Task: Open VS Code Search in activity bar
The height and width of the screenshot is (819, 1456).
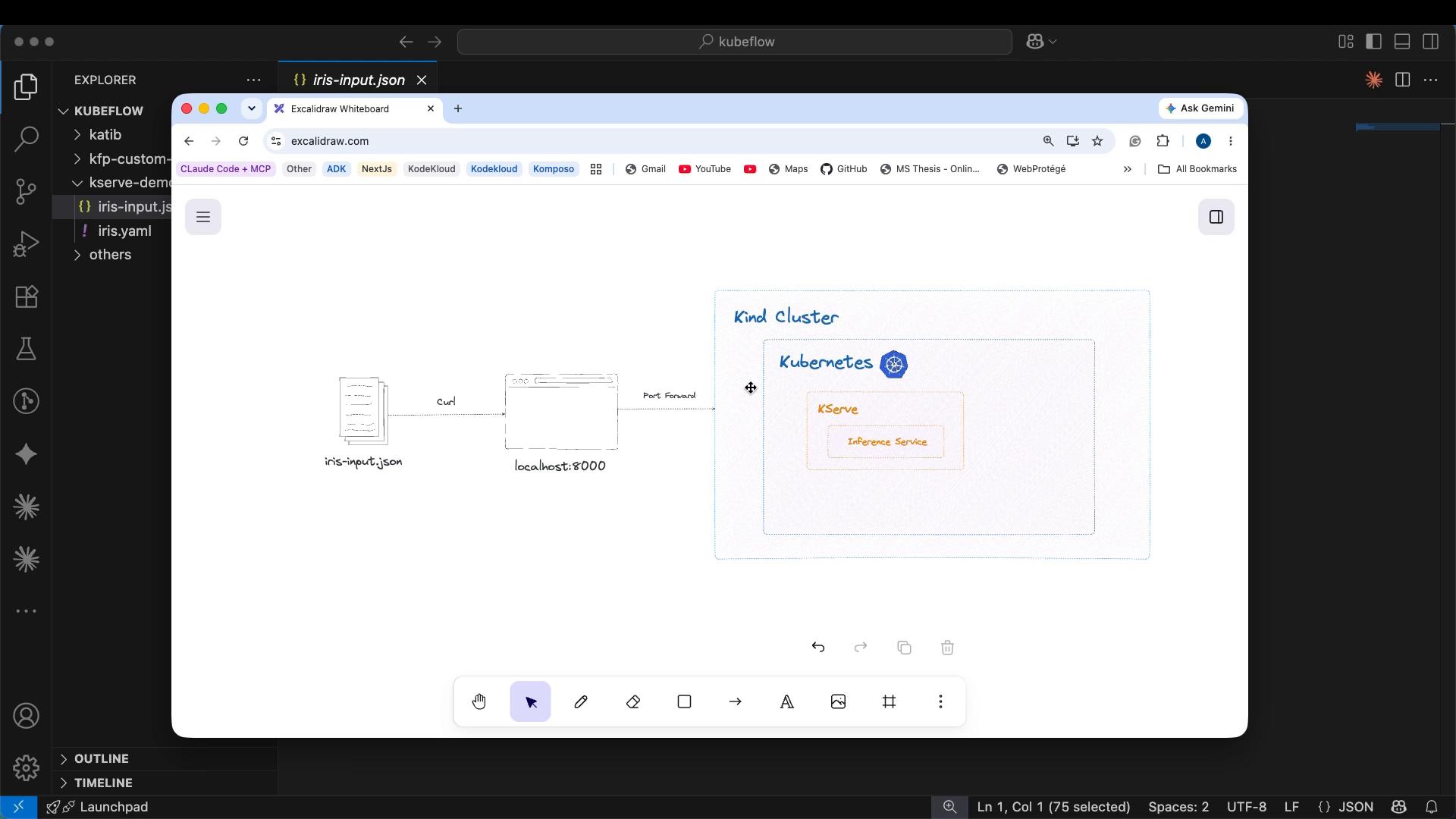Action: pyautogui.click(x=27, y=139)
